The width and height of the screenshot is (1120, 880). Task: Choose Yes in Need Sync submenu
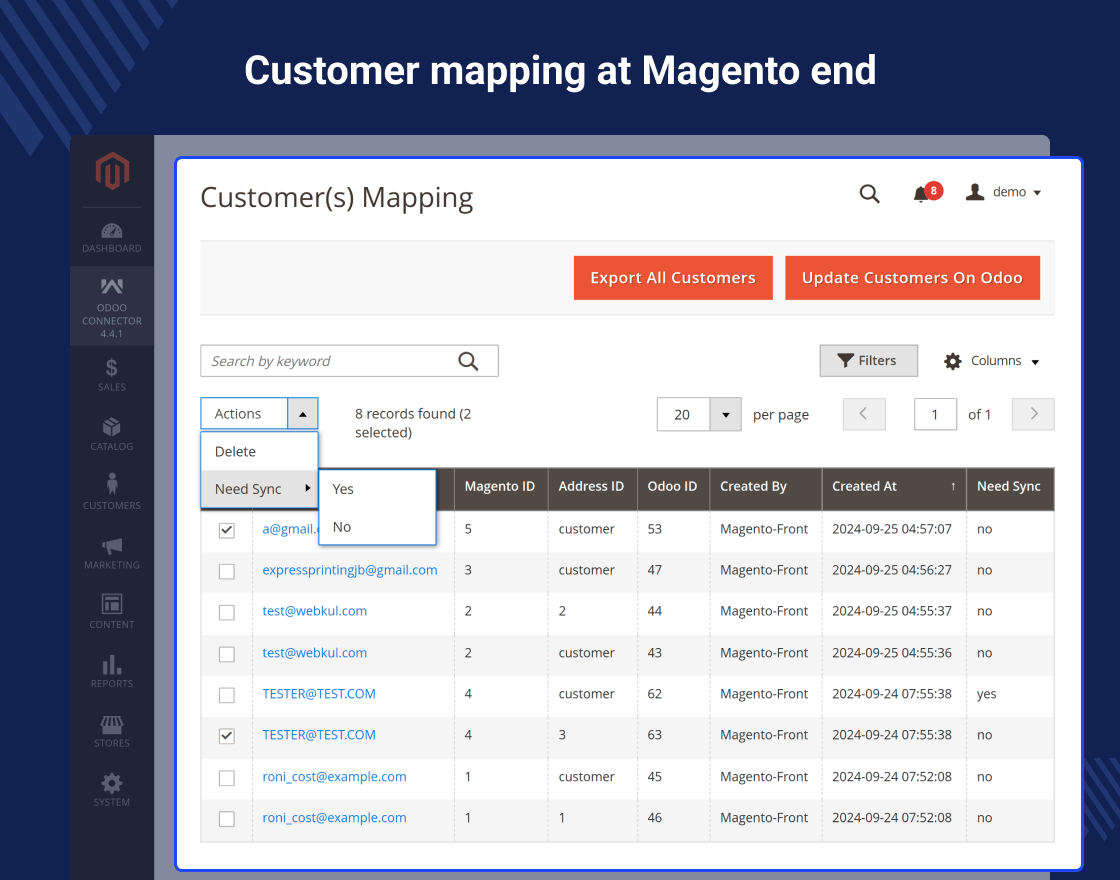pos(377,489)
